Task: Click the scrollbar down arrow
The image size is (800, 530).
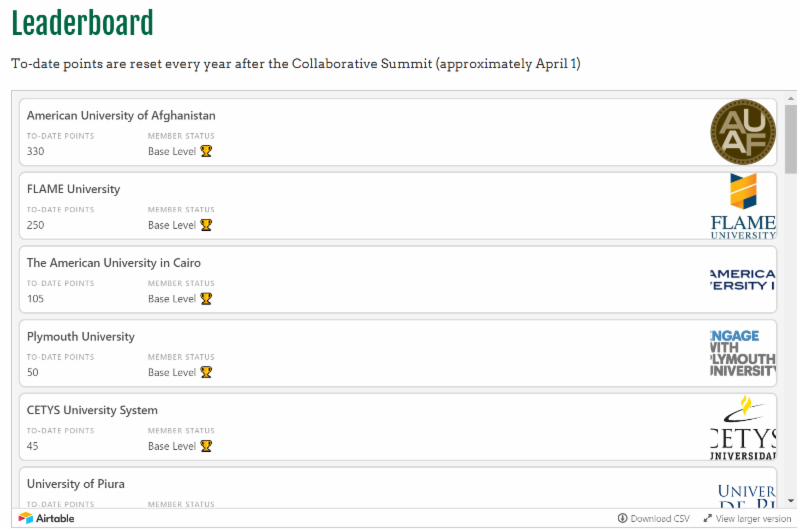Action: point(791,500)
